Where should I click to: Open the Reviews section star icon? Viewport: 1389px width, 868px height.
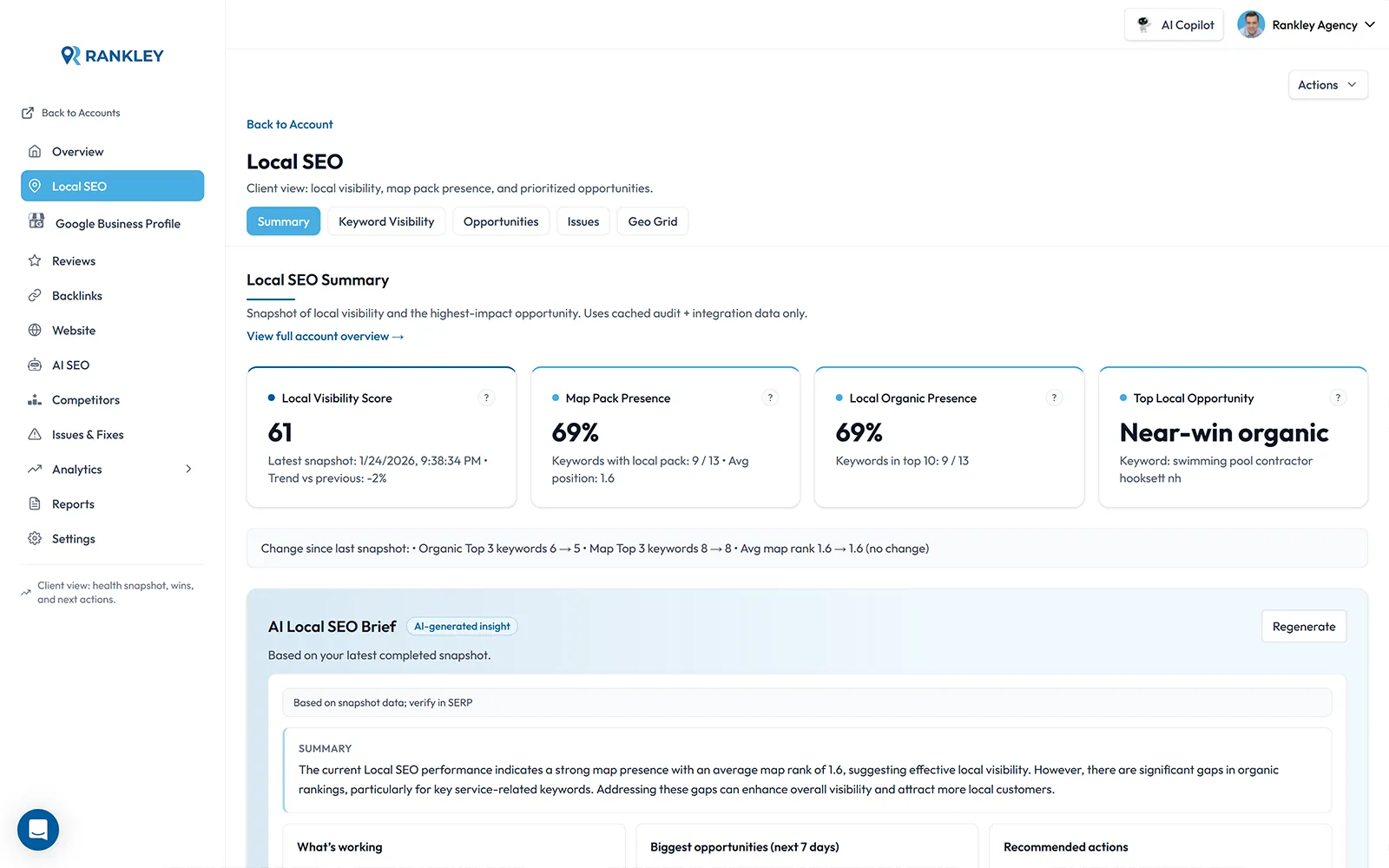coord(35,260)
